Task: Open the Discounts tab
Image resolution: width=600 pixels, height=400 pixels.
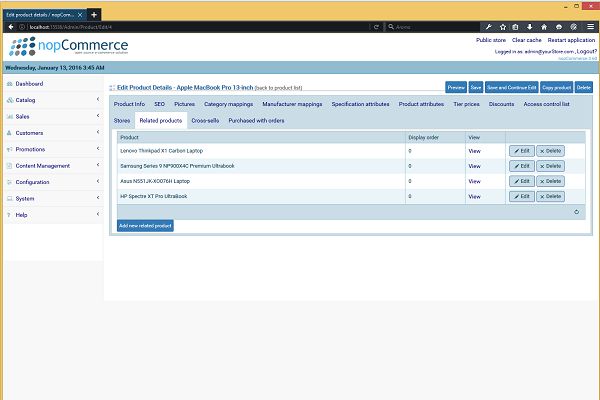Action: [501, 104]
